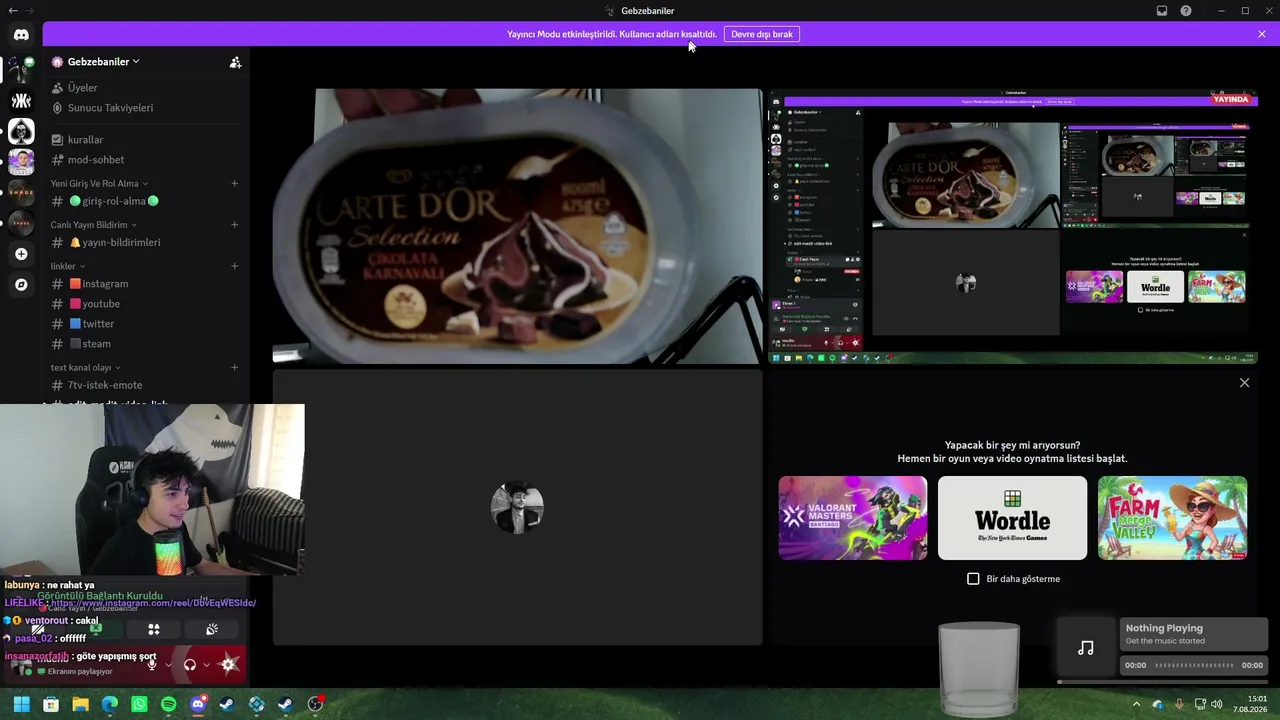Select the Valorant Masters activity card
This screenshot has height=720, width=1280.
853,518
